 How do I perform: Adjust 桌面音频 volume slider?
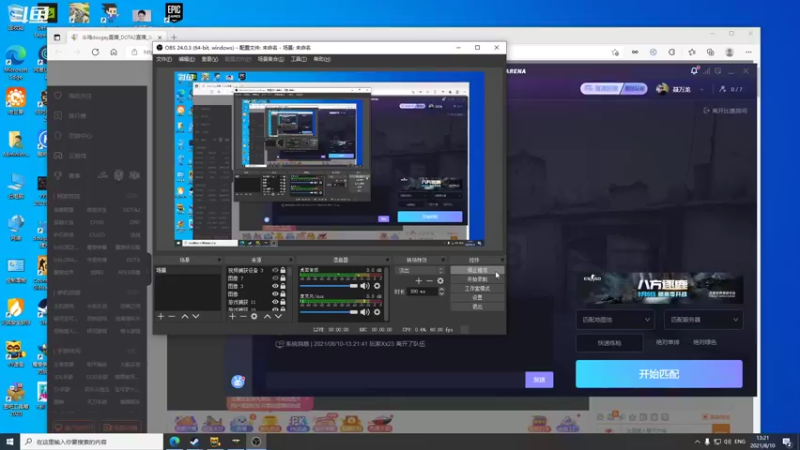pyautogui.click(x=329, y=286)
